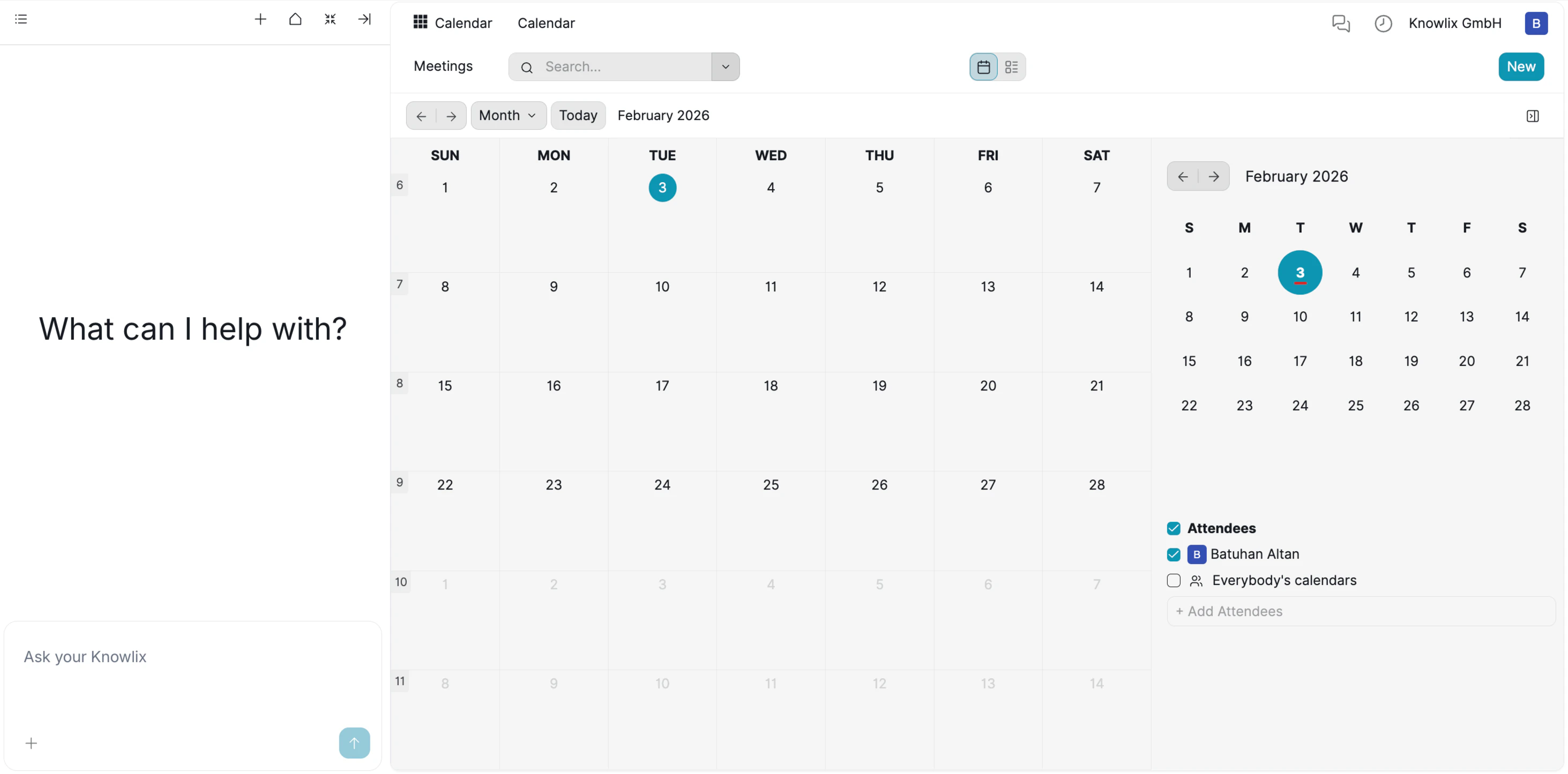Screen dimensions: 1568x774
Task: Click the Meetings menu item
Action: (x=443, y=66)
